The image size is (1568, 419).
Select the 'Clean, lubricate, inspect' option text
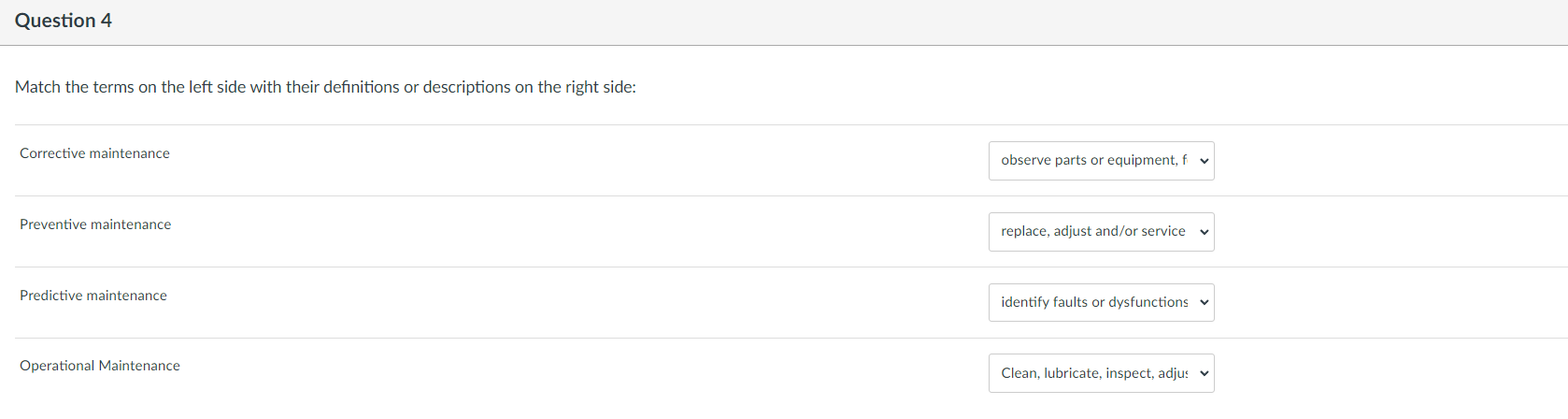1093,373
